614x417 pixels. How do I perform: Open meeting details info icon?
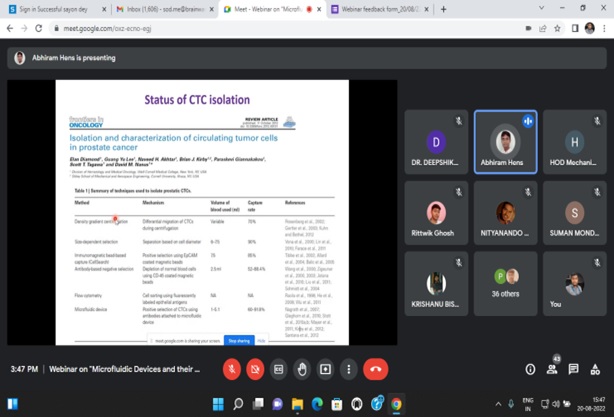530,369
